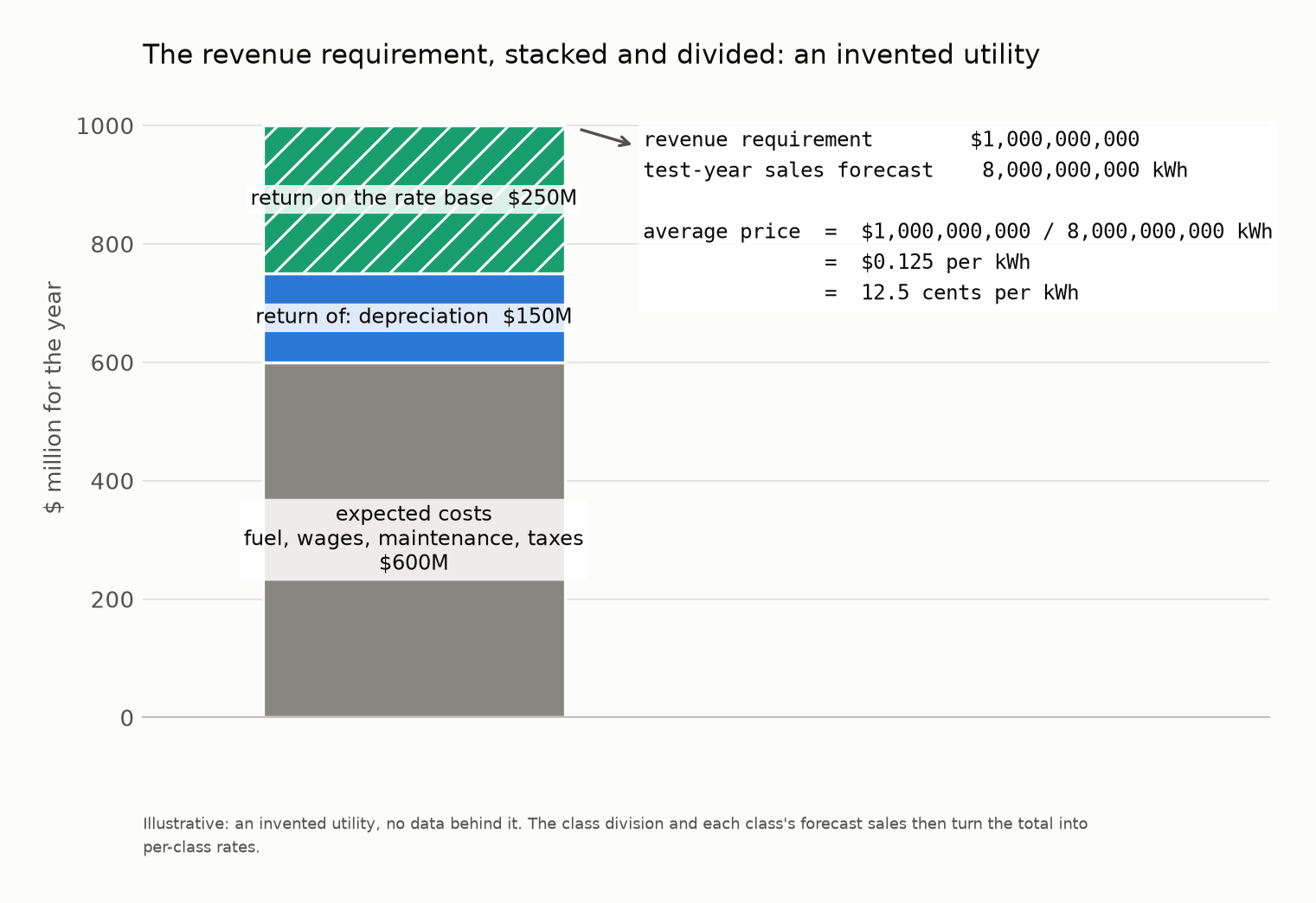Click the y-axis tick label 1000

(105, 126)
